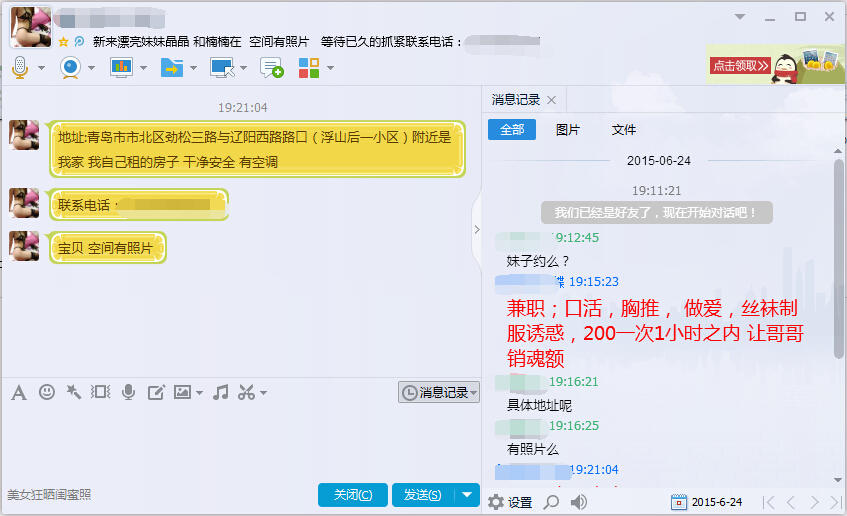Screen dimensions: 847x516
Task: Click scrollbar down arrow in history
Action: click(x=838, y=479)
